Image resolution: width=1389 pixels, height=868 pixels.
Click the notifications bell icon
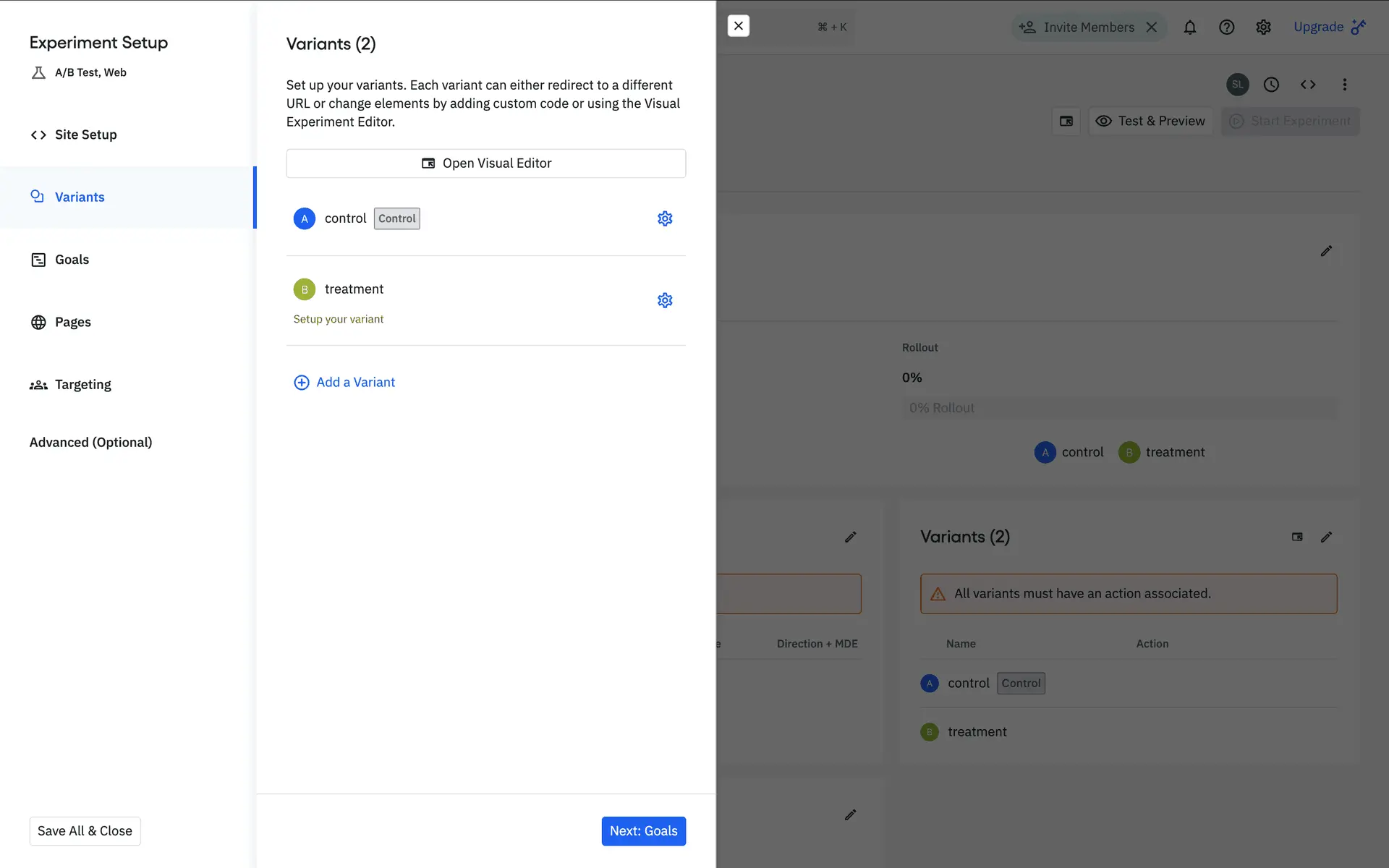pyautogui.click(x=1190, y=27)
